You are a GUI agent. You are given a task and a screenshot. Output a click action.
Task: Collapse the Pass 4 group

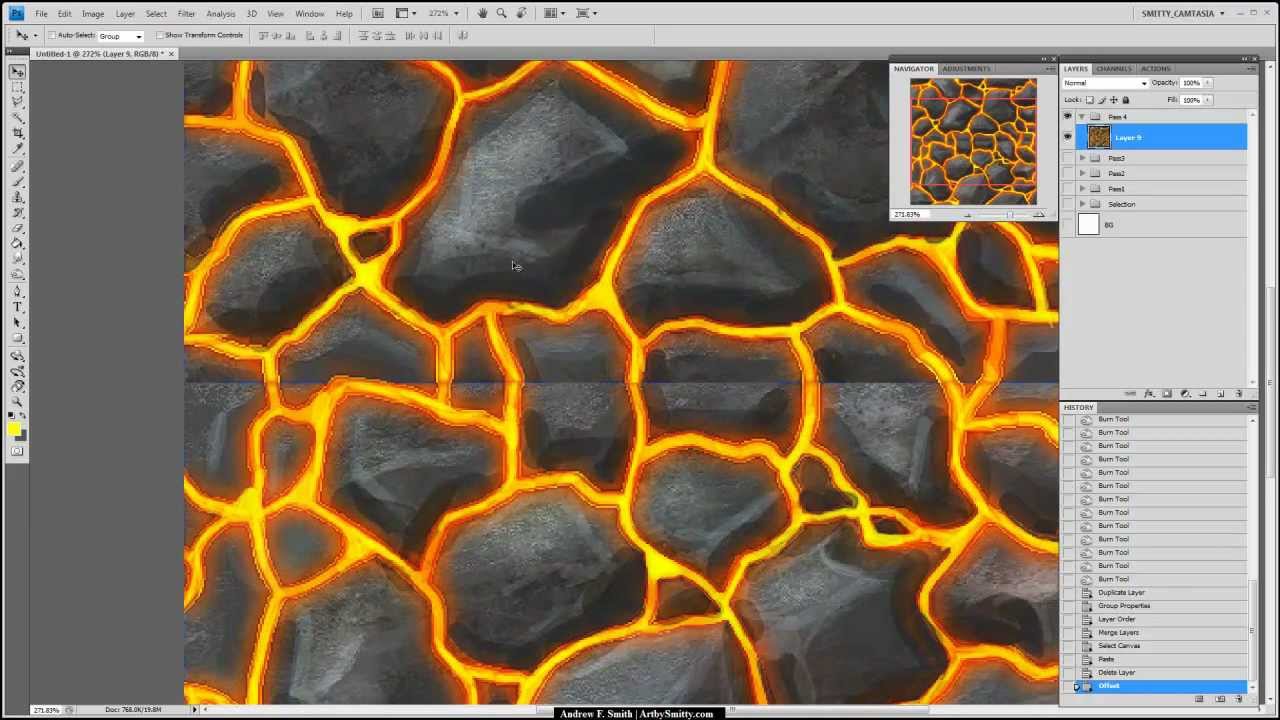click(x=1082, y=117)
